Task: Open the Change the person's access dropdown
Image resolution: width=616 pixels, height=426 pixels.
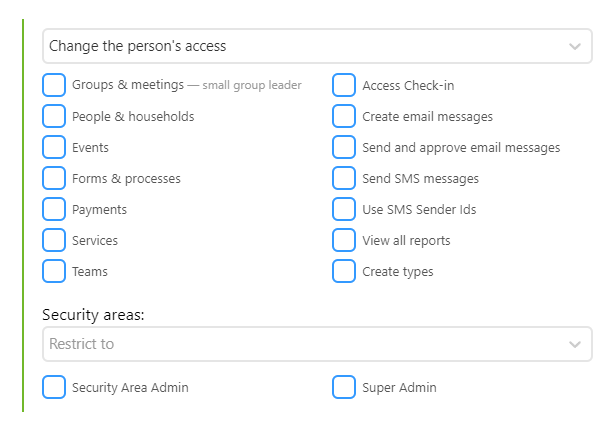Action: [x=317, y=46]
